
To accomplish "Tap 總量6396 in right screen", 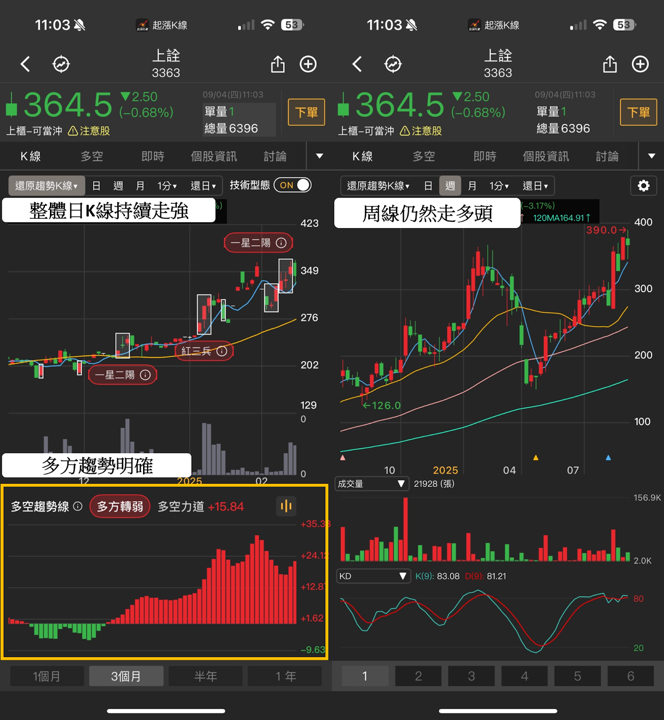I will [x=563, y=129].
